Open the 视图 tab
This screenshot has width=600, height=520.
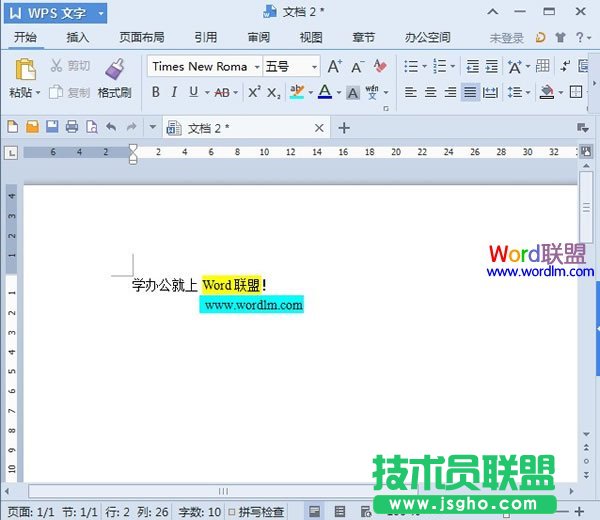[x=311, y=37]
